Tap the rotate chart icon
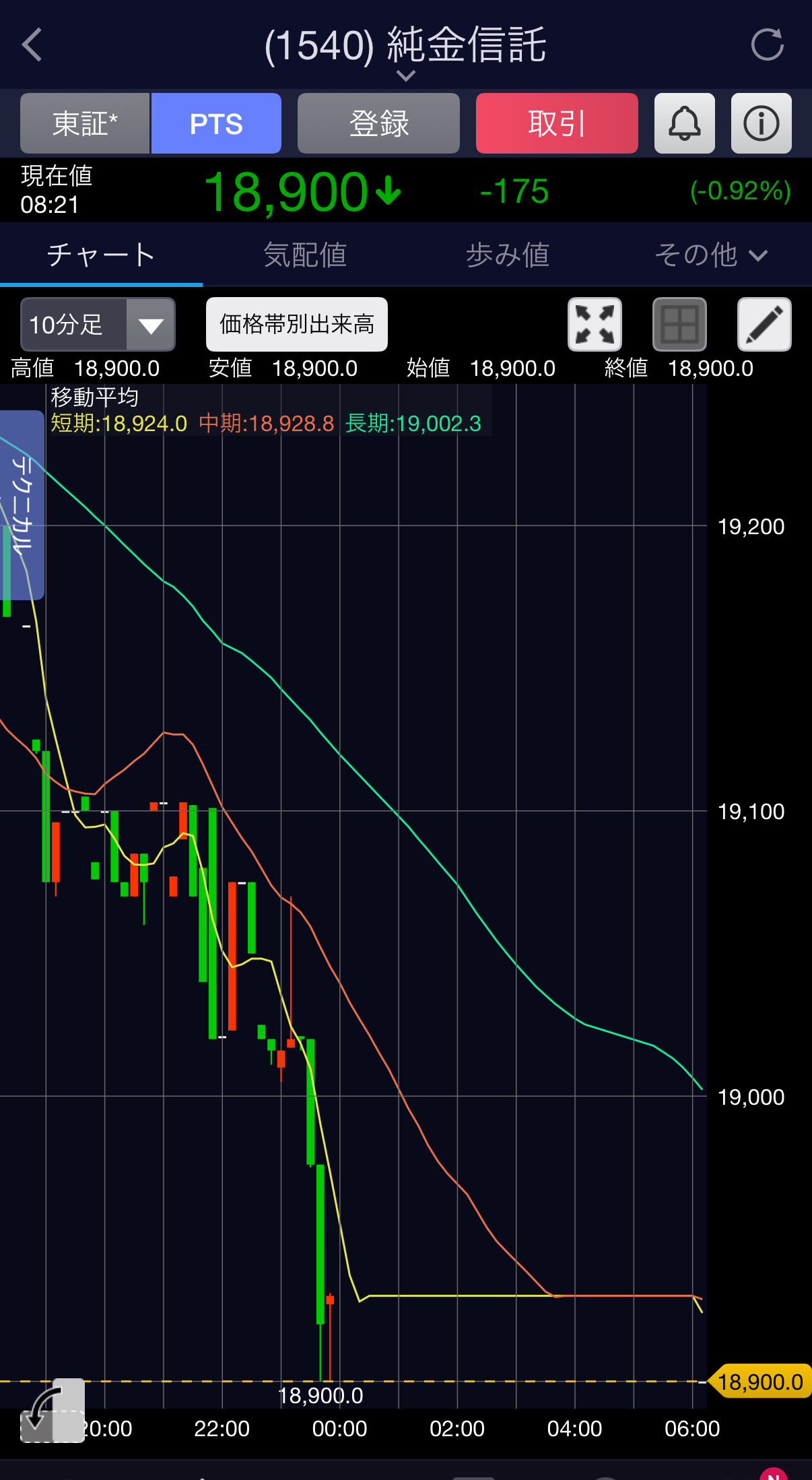812x1480 pixels. point(52,1410)
